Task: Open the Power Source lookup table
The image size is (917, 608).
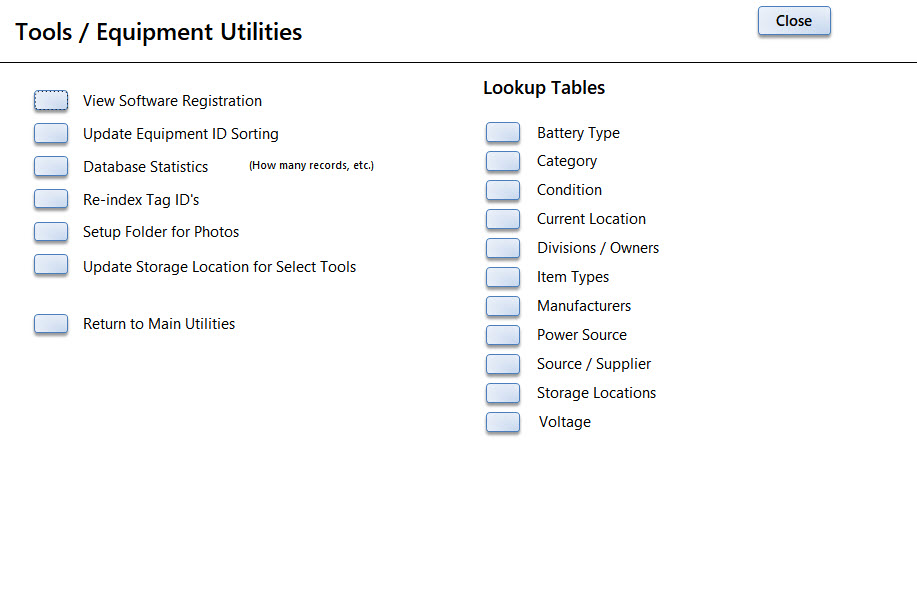Action: pos(503,335)
